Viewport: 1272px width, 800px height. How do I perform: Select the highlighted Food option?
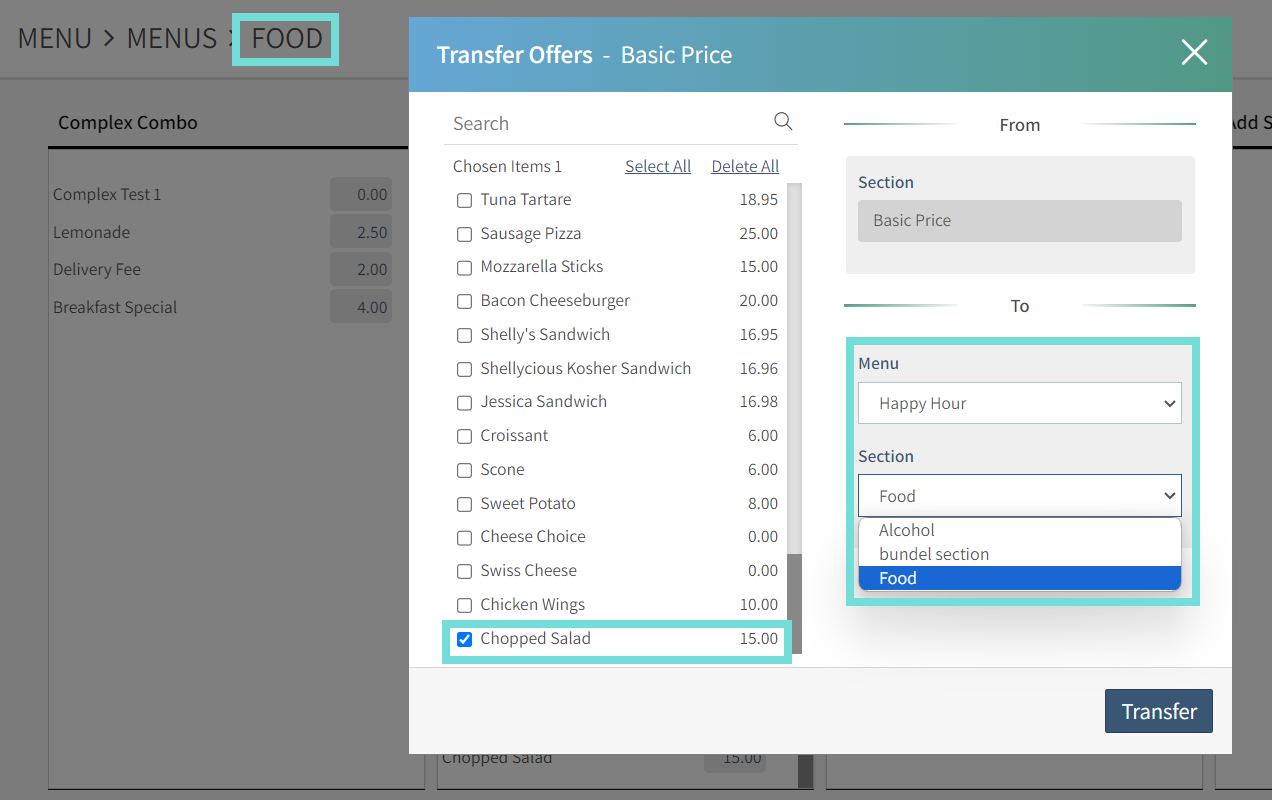(x=897, y=578)
